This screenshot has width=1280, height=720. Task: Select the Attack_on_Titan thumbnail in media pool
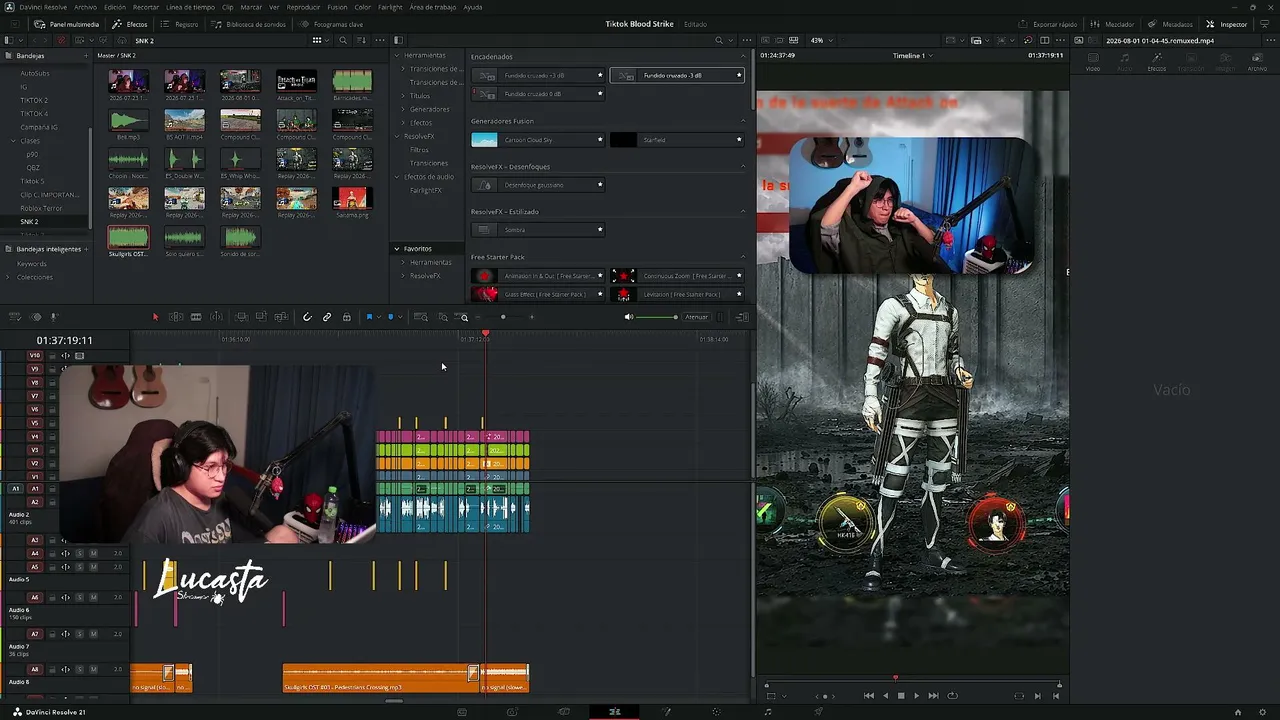[x=296, y=81]
